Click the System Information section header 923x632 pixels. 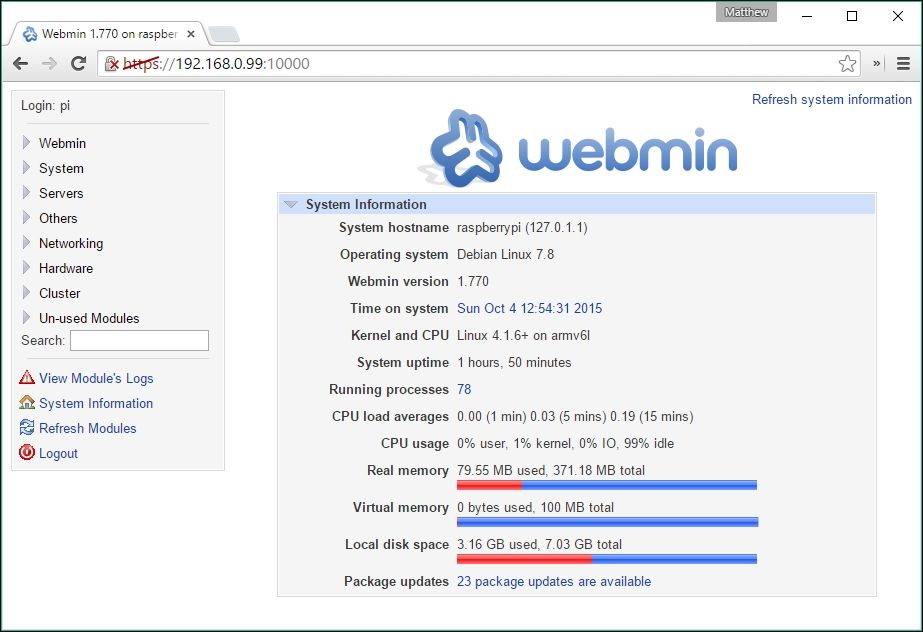pos(577,204)
